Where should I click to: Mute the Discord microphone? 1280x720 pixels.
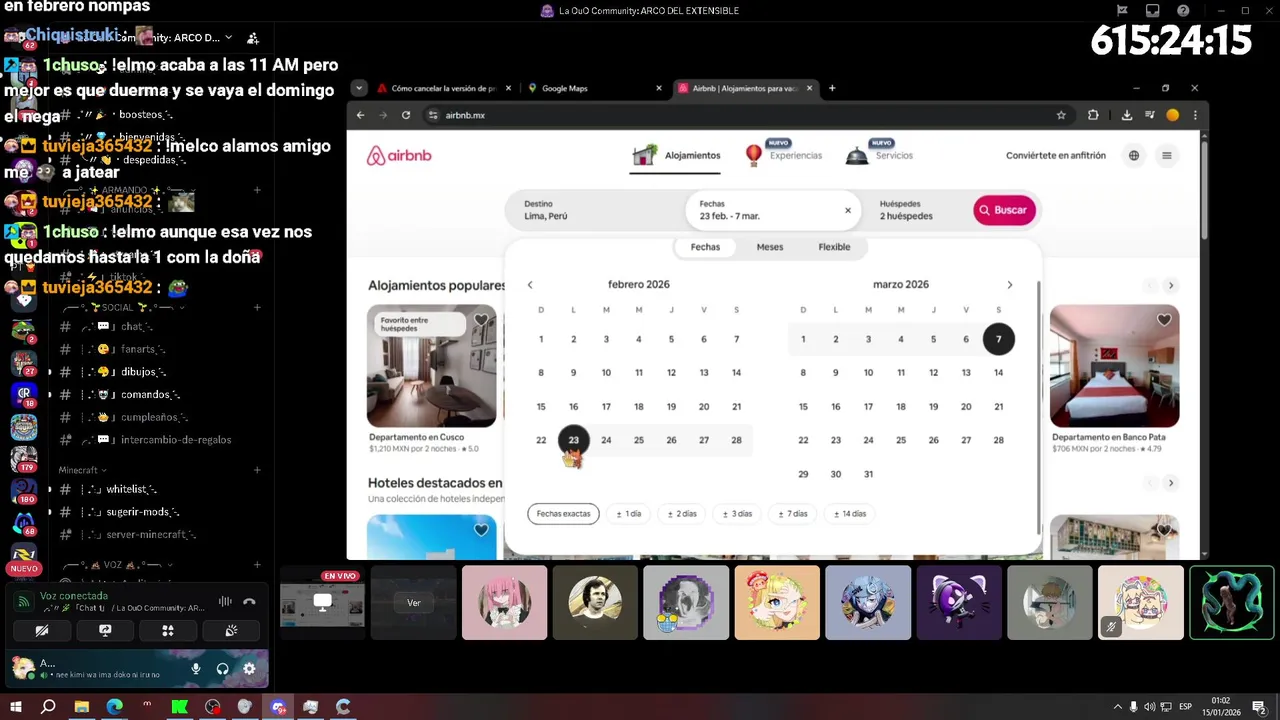tap(196, 668)
